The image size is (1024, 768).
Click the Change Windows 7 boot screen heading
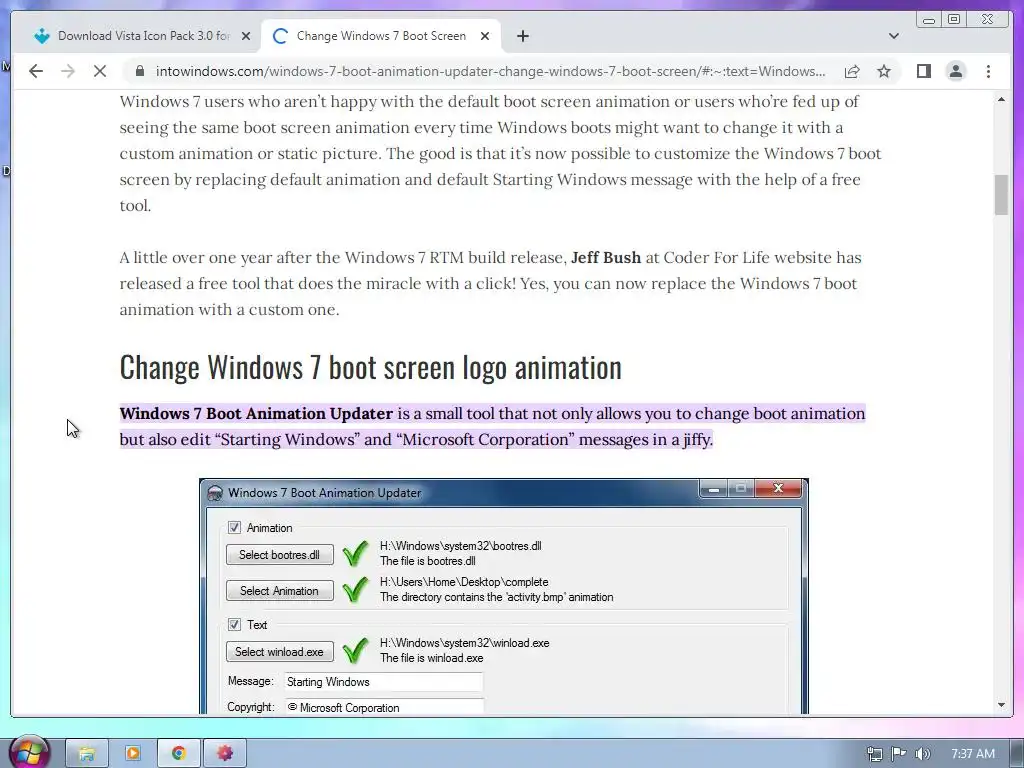pyautogui.click(x=370, y=366)
